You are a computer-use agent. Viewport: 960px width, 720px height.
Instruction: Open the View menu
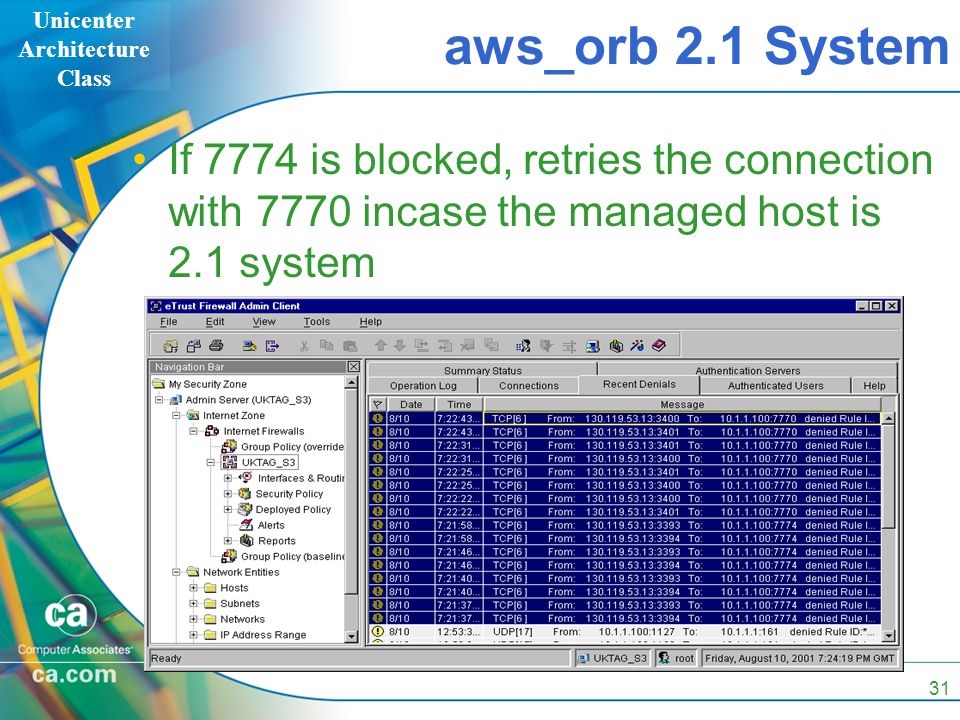click(x=264, y=321)
